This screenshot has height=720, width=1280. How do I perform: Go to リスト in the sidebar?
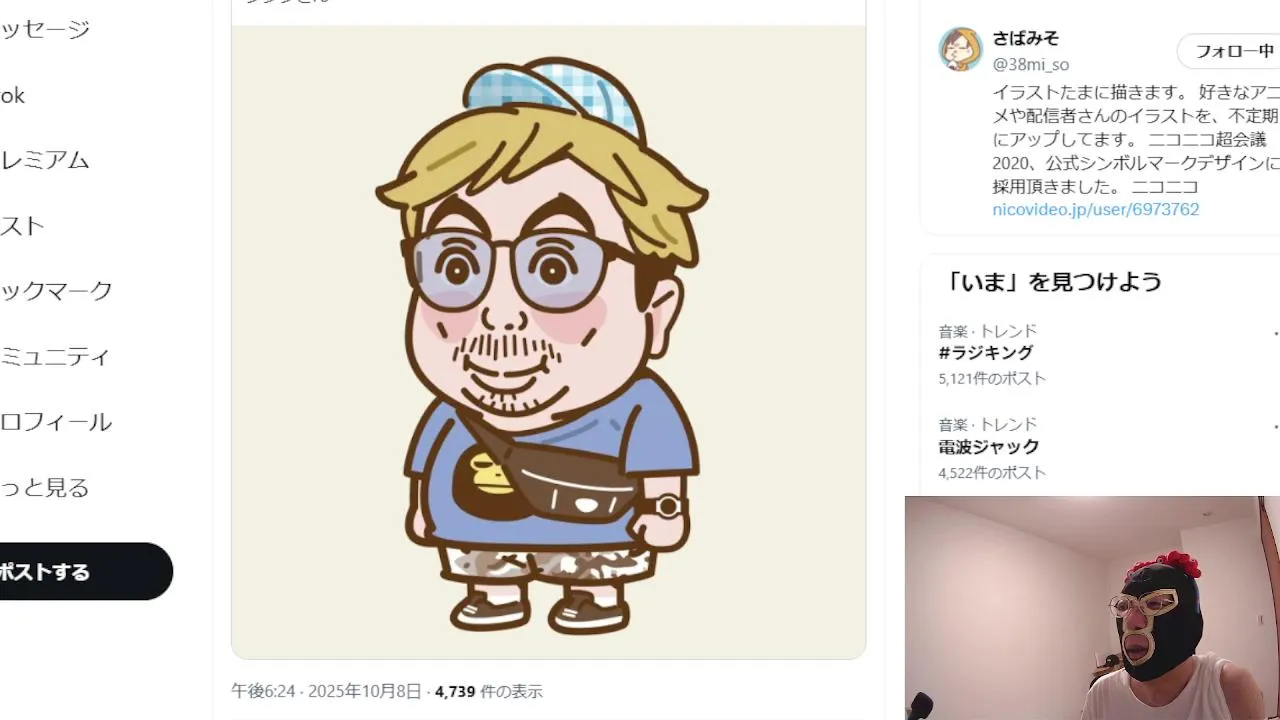(x=22, y=226)
